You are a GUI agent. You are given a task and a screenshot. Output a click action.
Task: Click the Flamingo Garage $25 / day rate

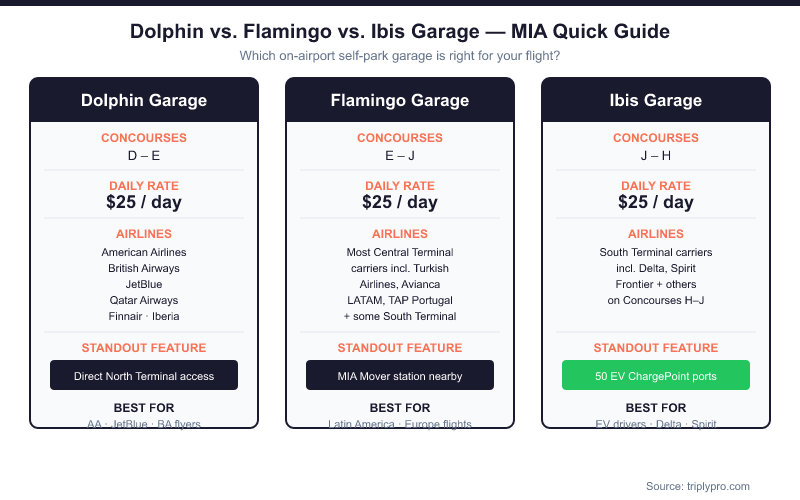400,202
